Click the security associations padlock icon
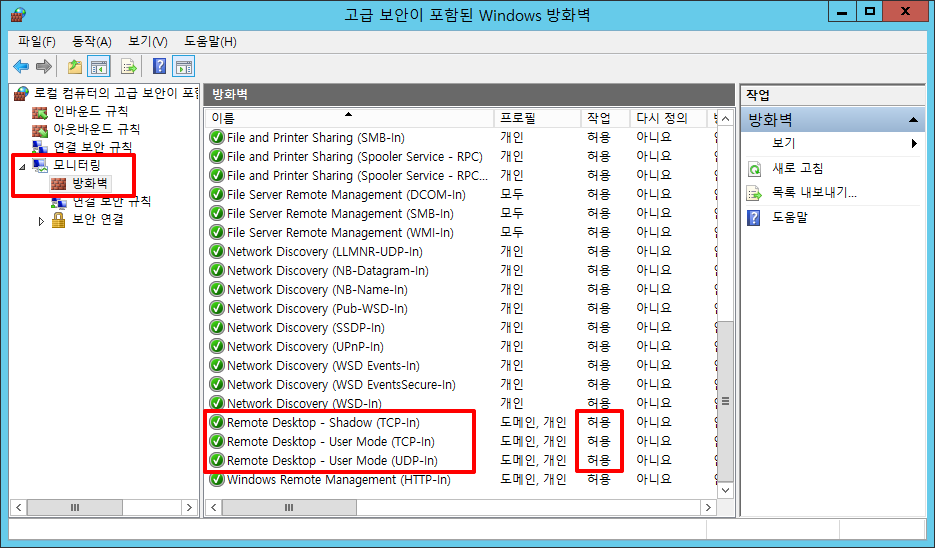 tap(58, 219)
